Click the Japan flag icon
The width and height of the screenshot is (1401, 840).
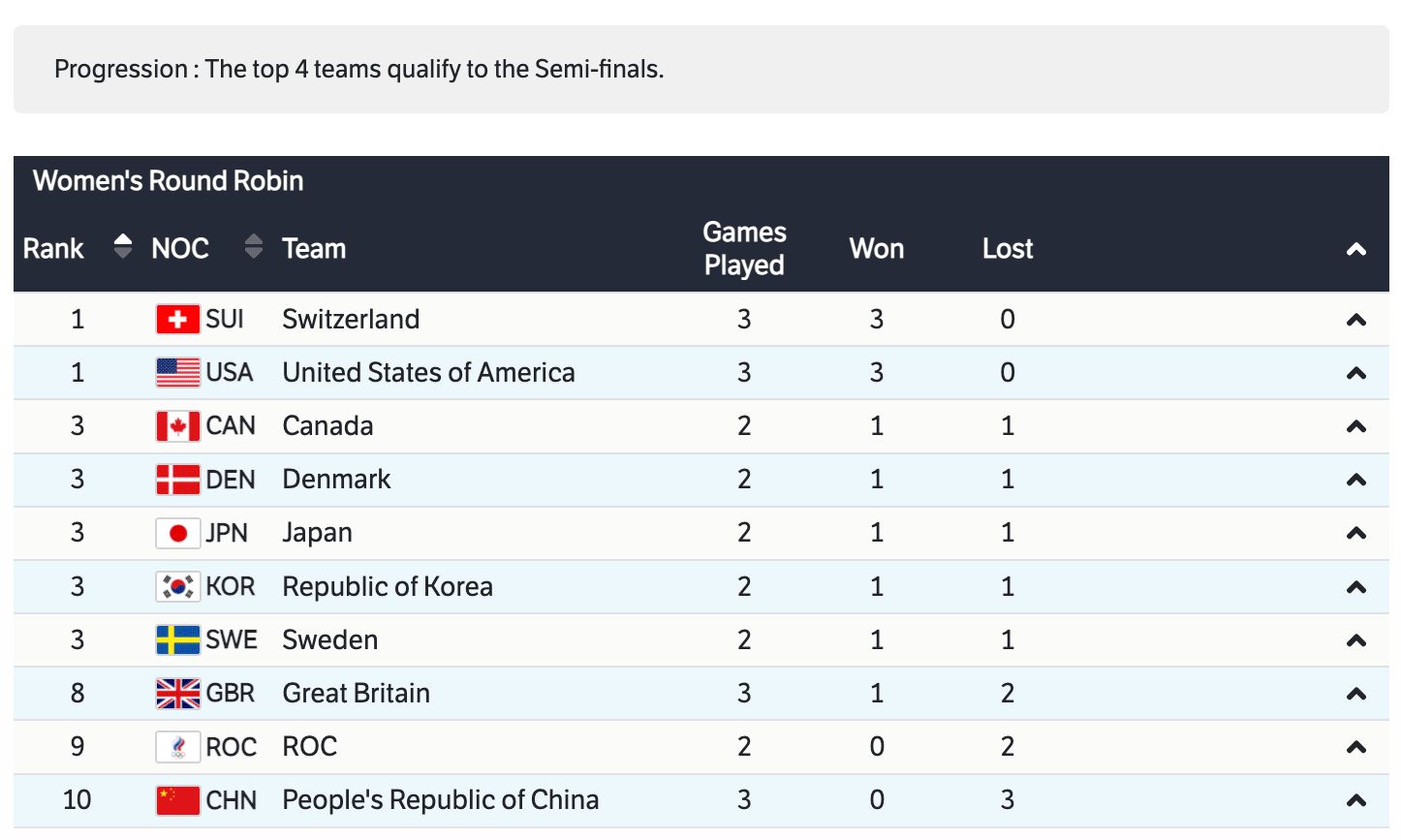tap(177, 533)
